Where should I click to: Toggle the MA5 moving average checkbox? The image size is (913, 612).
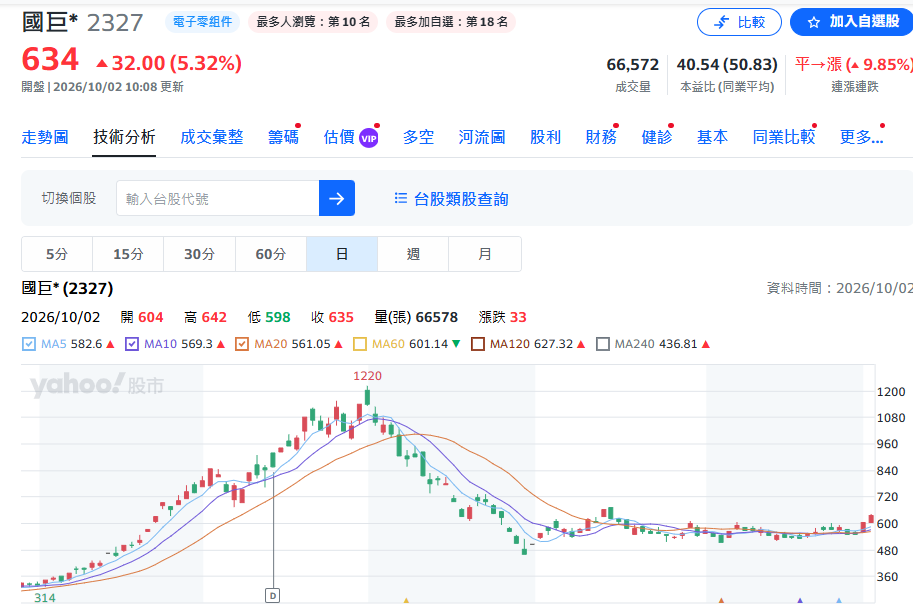pos(29,344)
